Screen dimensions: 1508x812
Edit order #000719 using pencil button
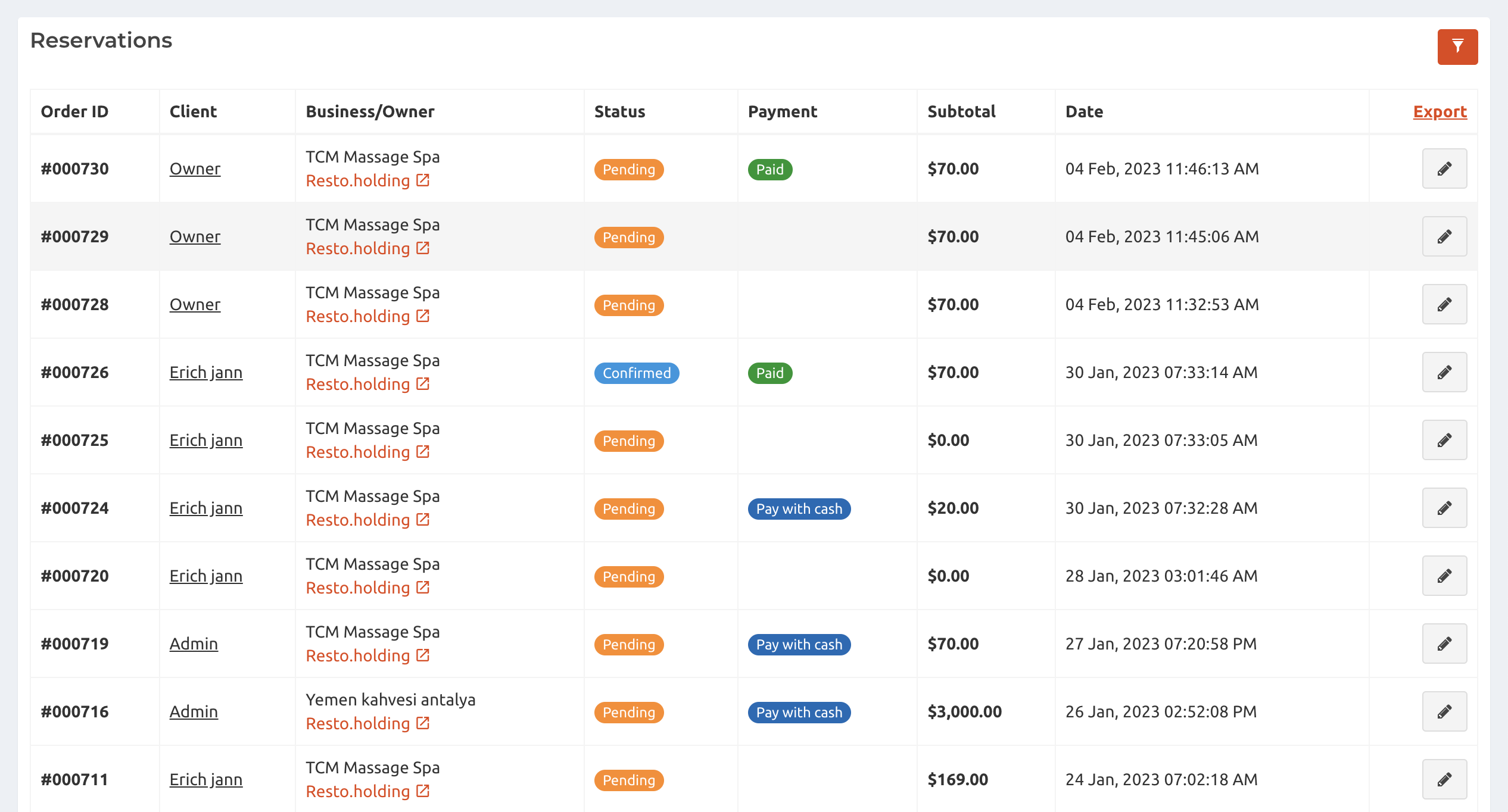(x=1444, y=644)
